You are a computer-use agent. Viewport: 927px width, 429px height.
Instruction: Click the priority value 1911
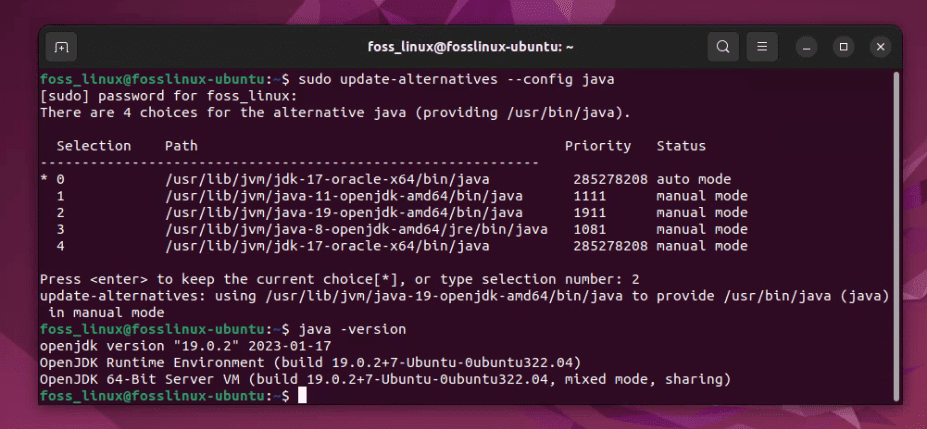[590, 212]
